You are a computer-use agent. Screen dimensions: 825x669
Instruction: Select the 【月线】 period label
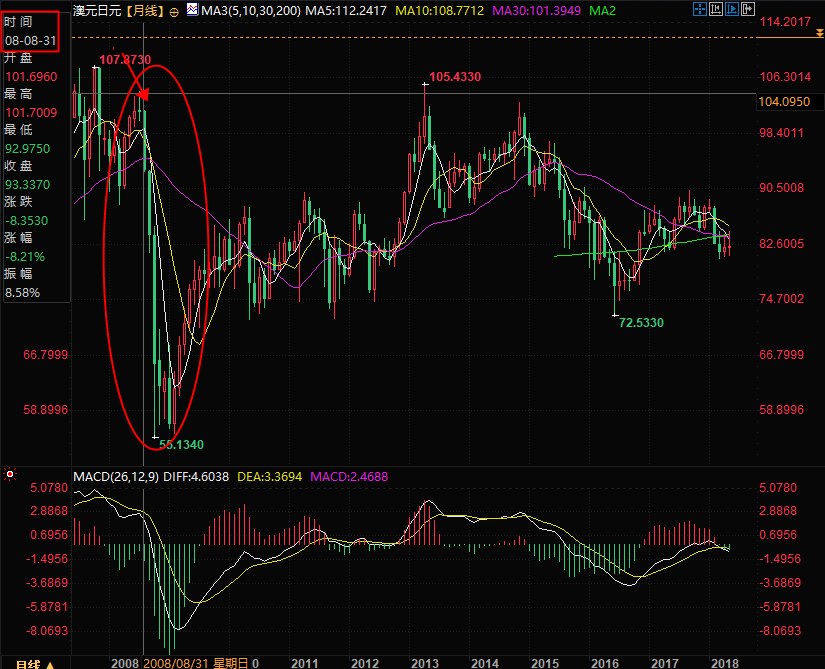tap(146, 11)
